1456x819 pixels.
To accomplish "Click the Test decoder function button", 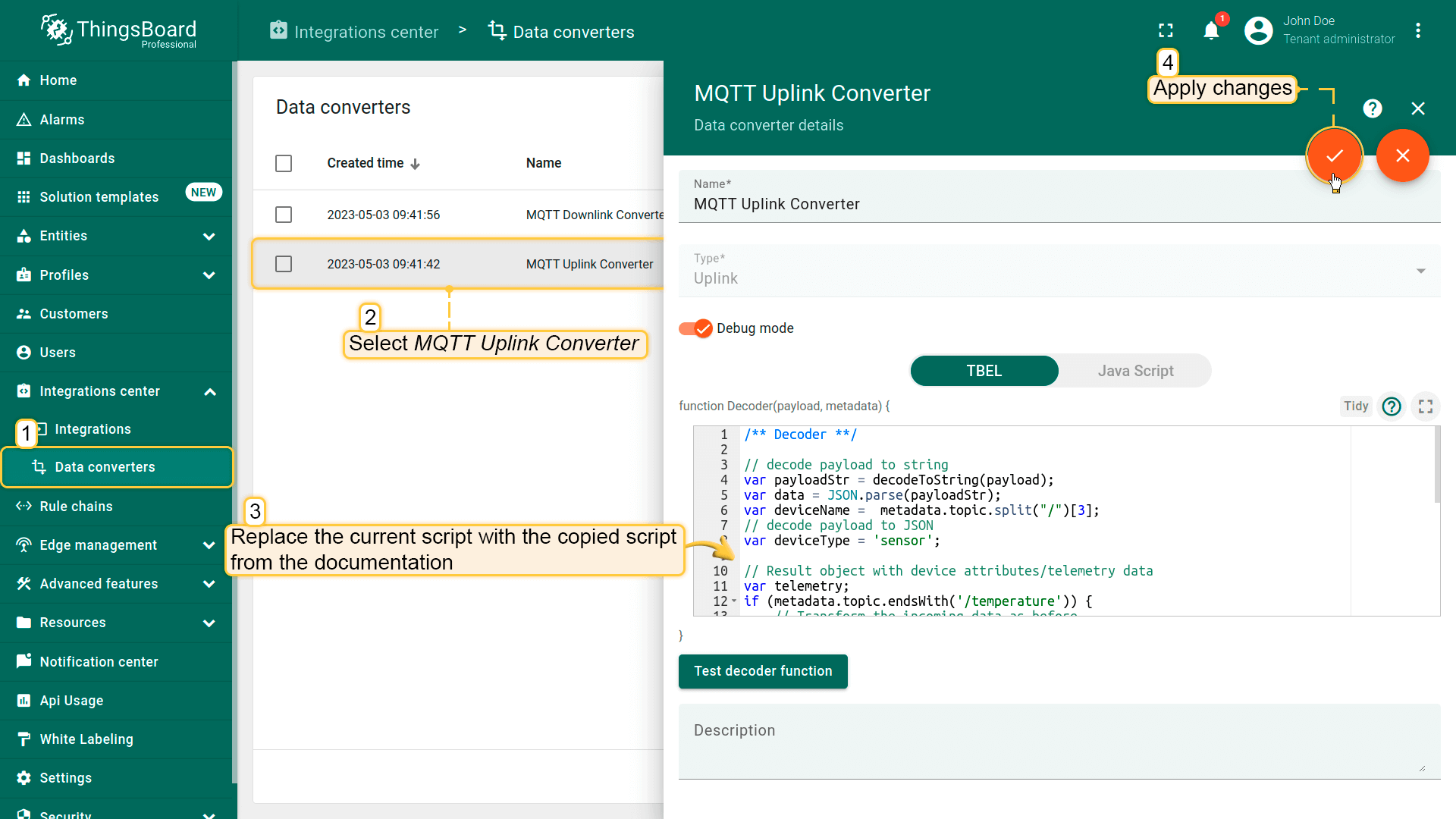I will pos(763,671).
